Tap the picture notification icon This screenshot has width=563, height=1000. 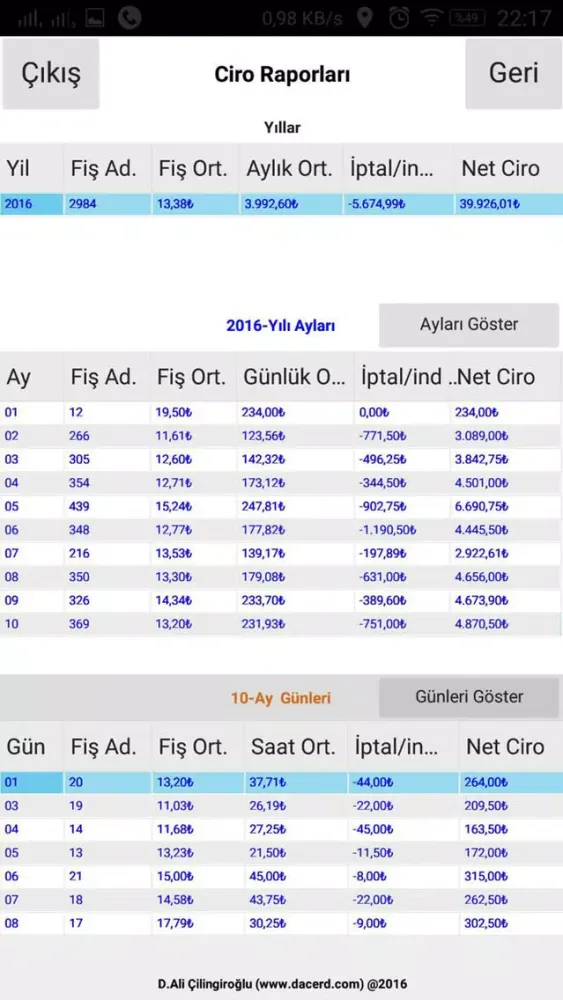(x=94, y=18)
